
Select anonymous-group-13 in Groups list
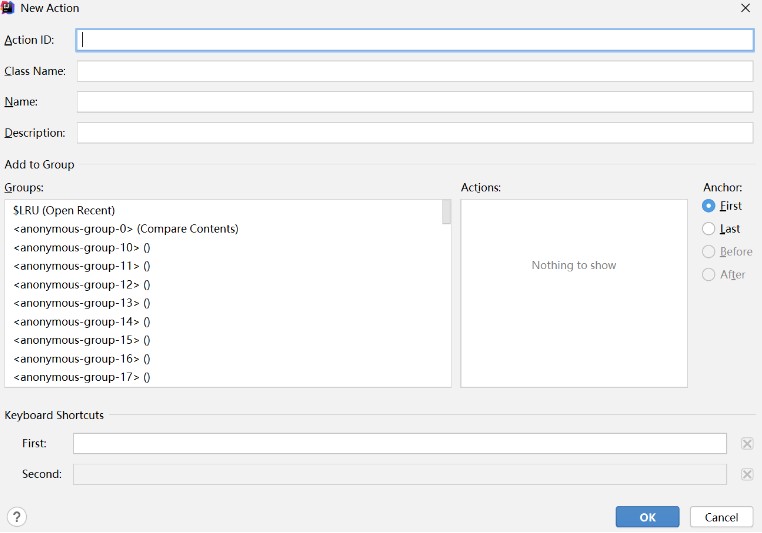[x=82, y=303]
